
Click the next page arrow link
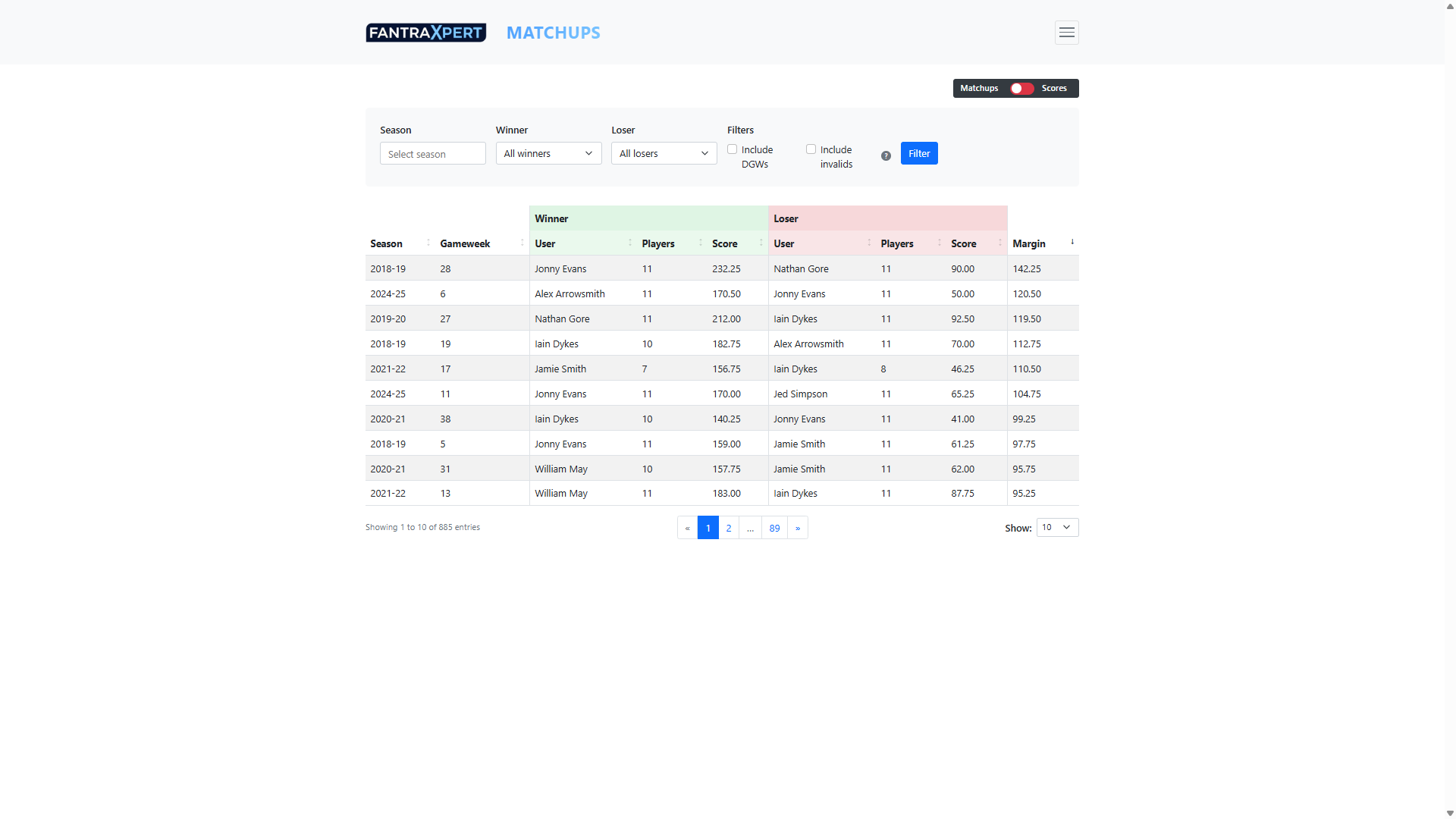point(798,528)
